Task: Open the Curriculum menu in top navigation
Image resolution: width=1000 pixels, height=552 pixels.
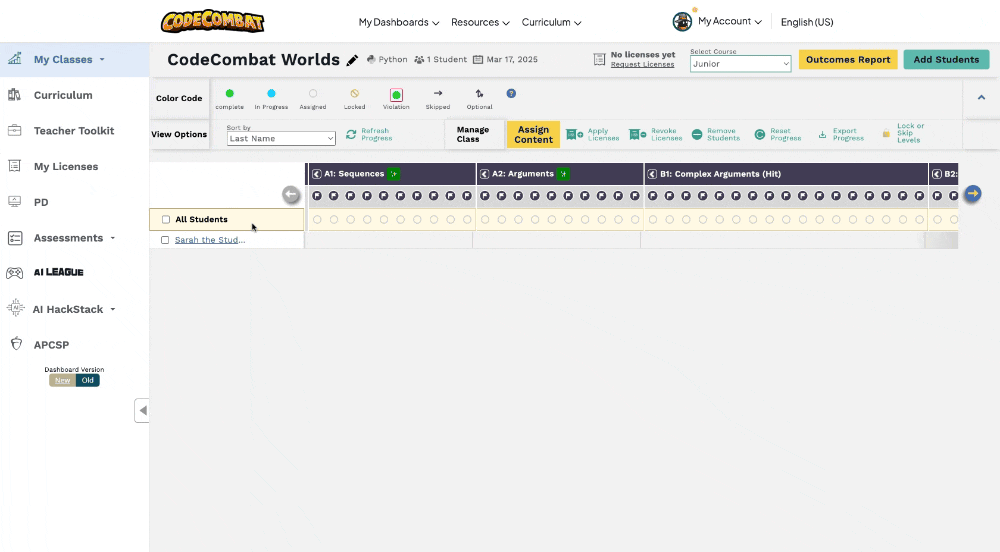Action: click(x=551, y=22)
